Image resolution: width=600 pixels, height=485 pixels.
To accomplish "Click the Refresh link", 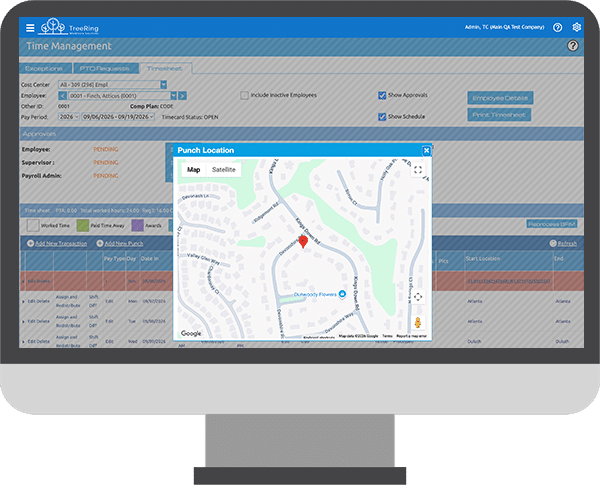I will 567,243.
